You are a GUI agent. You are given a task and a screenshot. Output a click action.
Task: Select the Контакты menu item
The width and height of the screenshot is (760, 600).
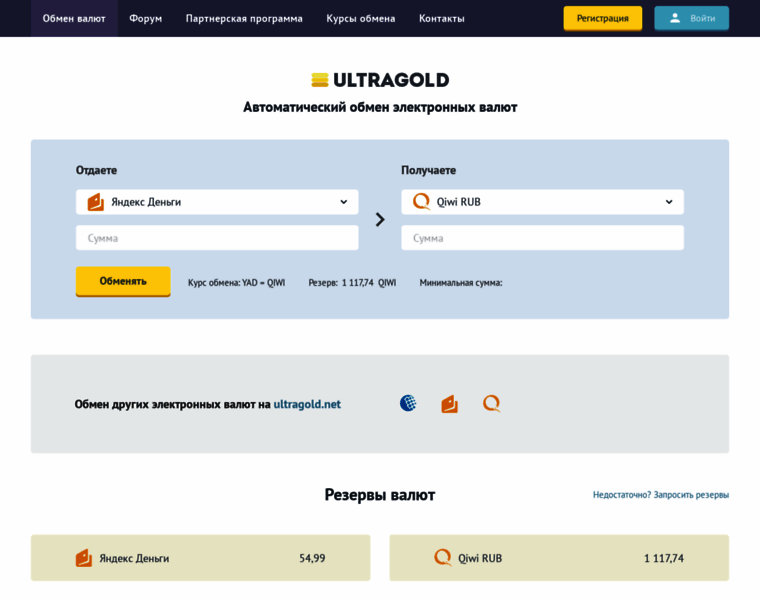[x=441, y=18]
